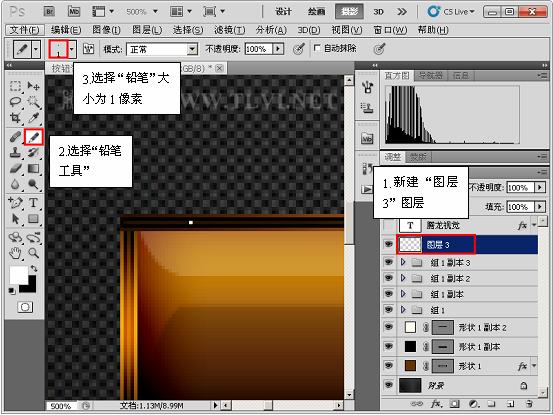Expand the 组 1 group
Image resolution: width=553 pixels, height=415 pixels.
[x=403, y=310]
